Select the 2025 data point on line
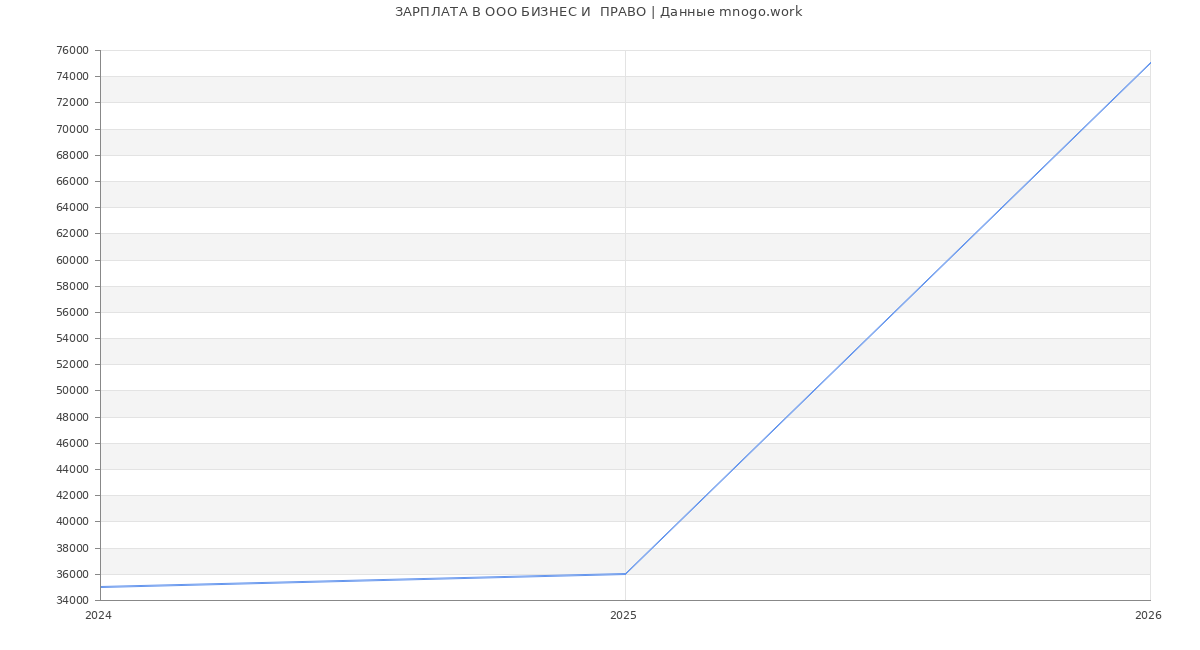 click(x=625, y=574)
